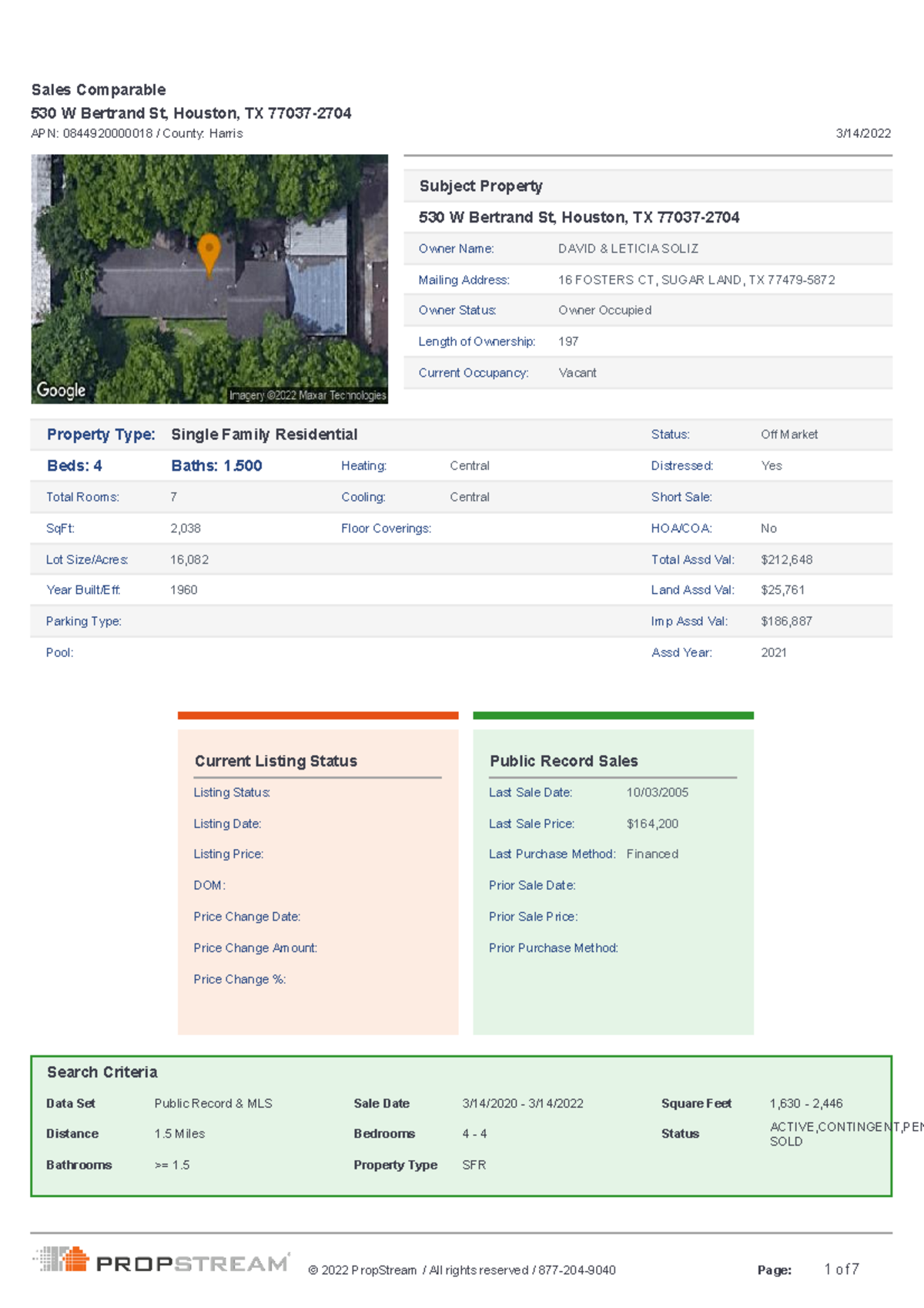The height and width of the screenshot is (1308, 924).
Task: Click the PropStream logo in the footer
Action: 161,1260
